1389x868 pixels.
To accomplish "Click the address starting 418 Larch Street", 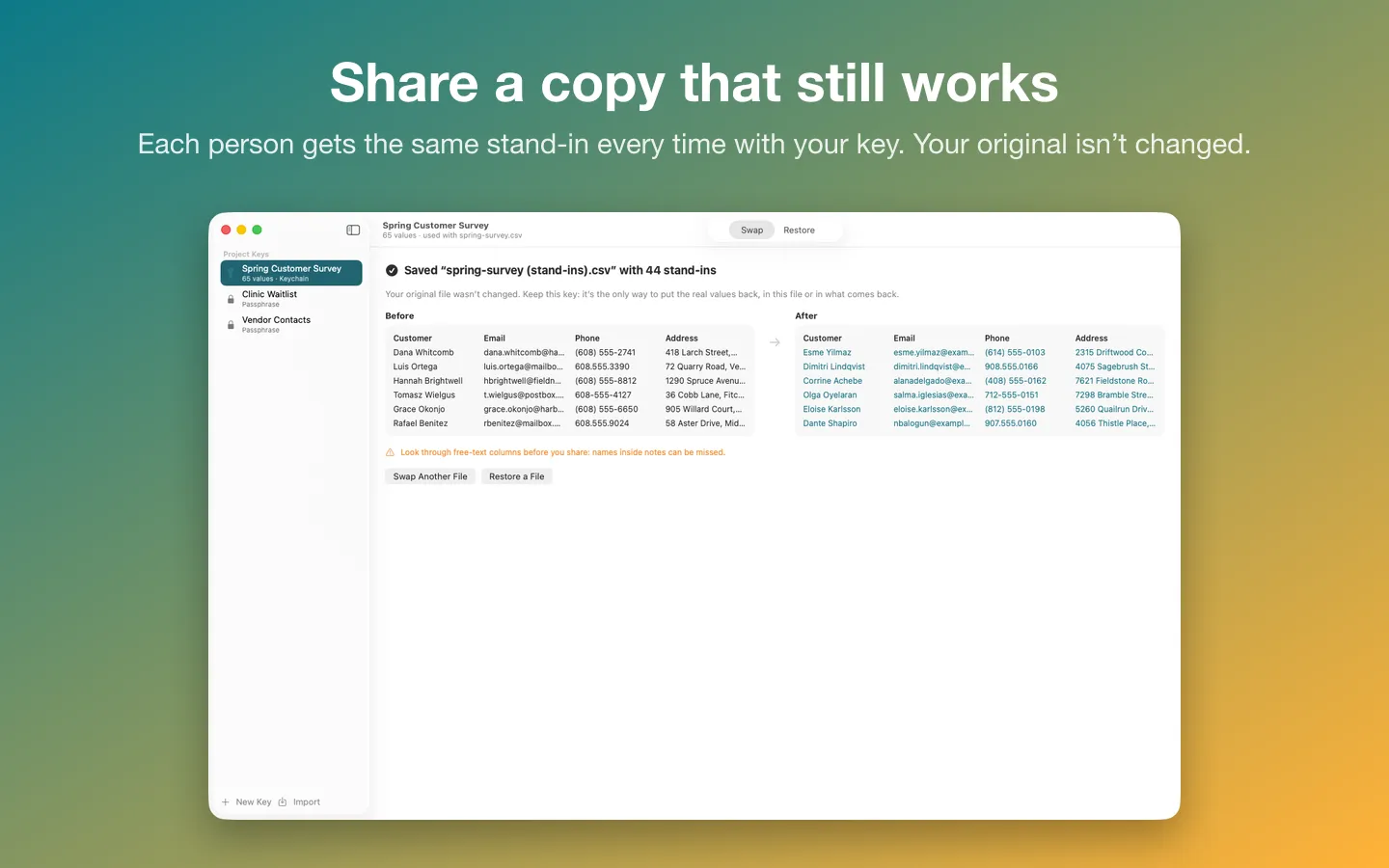I will pos(701,353).
